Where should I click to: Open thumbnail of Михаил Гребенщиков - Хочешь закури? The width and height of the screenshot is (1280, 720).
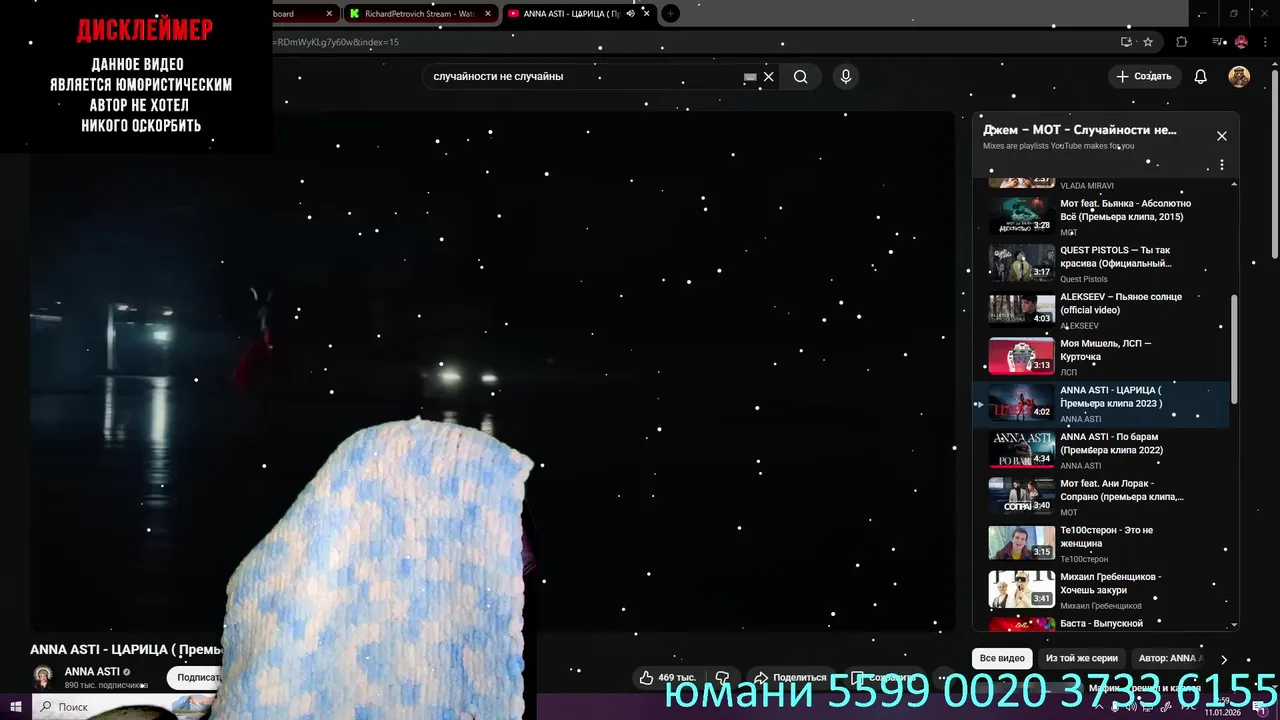pyautogui.click(x=1021, y=589)
